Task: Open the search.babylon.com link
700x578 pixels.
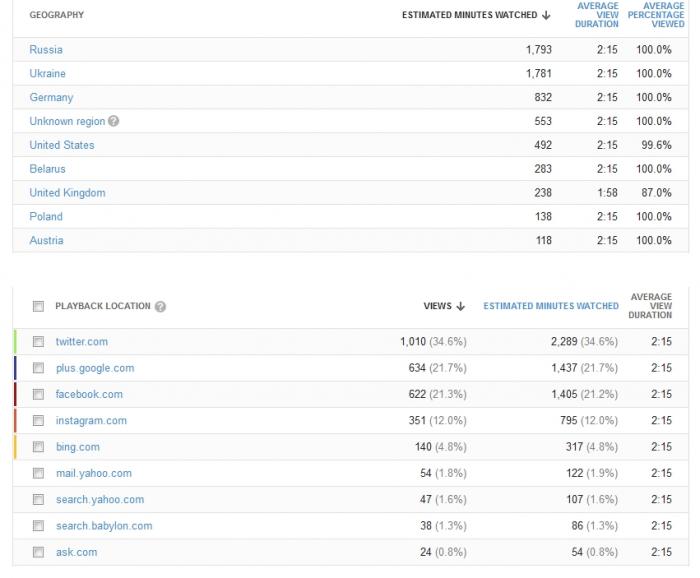Action: [x=104, y=526]
